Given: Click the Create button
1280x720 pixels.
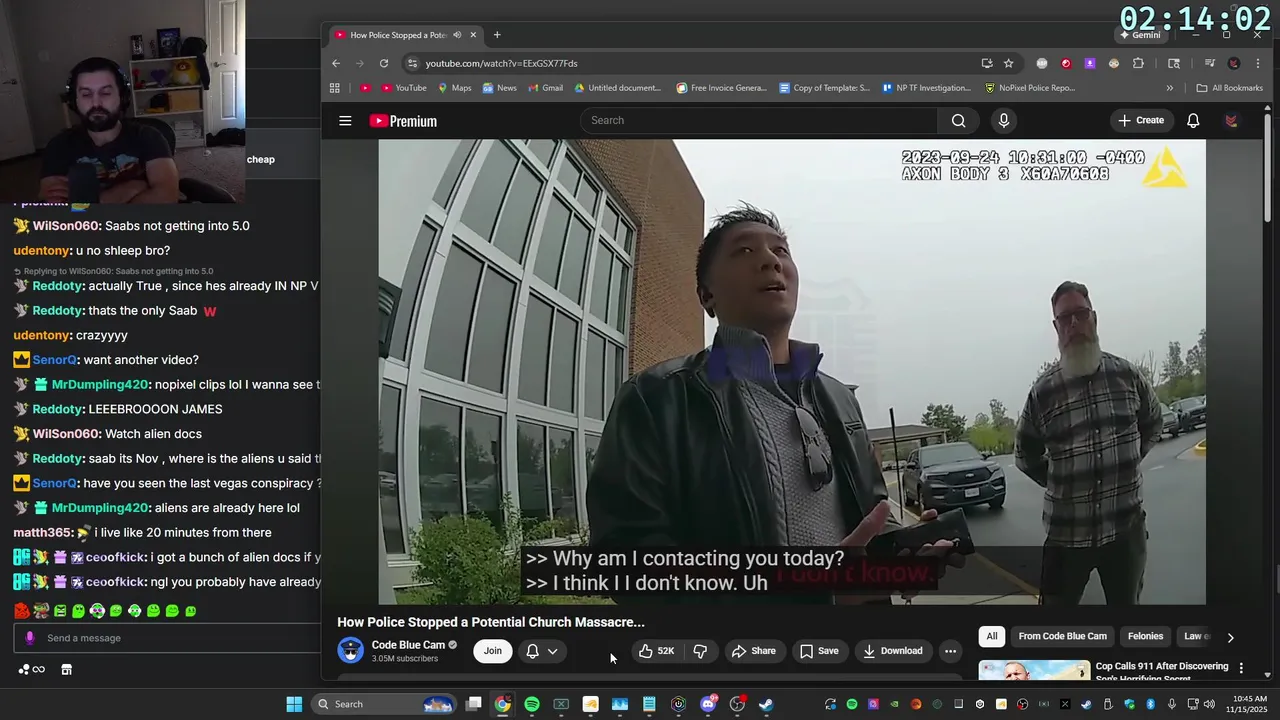Looking at the screenshot, I should pos(1141,121).
